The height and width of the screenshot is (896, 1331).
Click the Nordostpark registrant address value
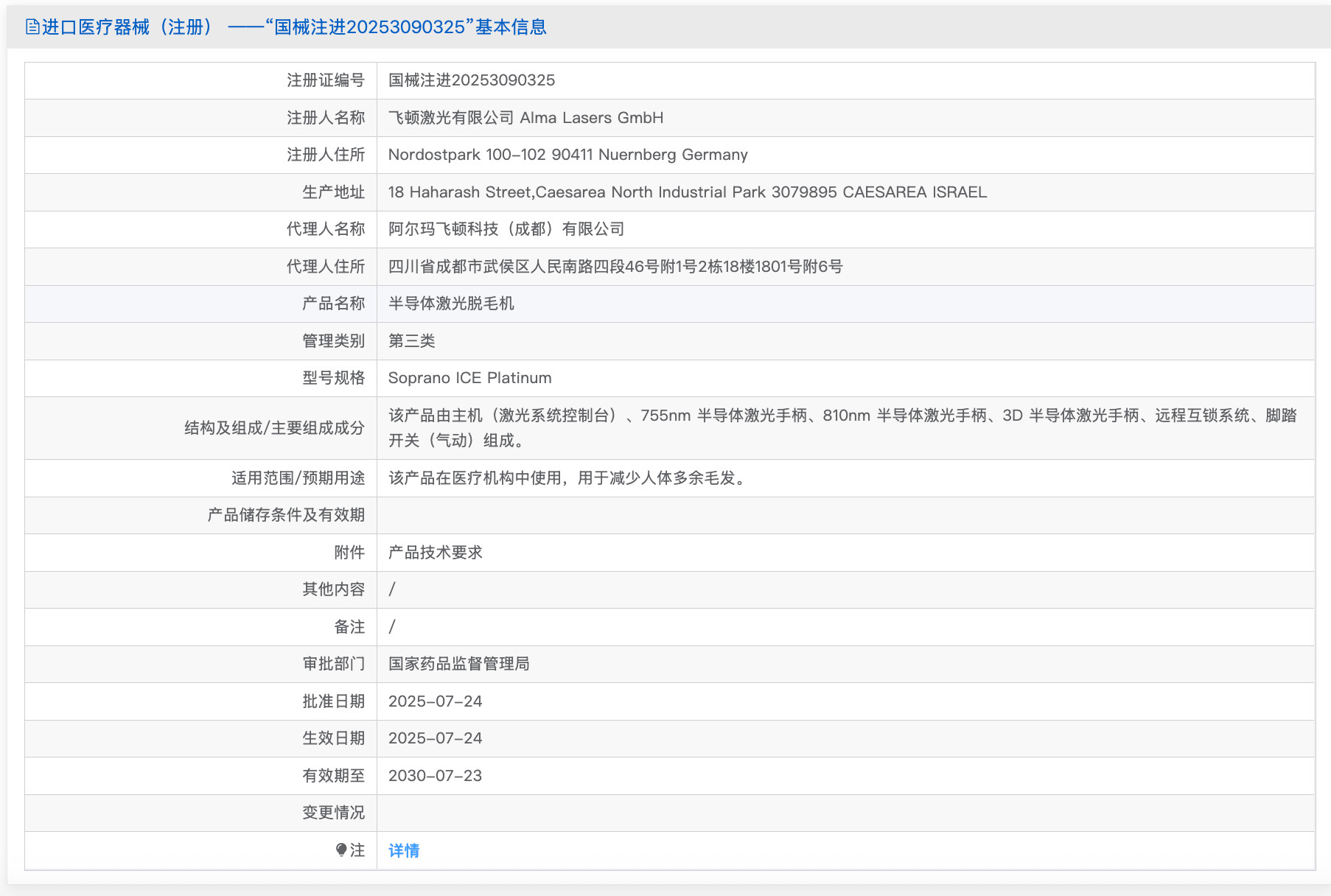pos(567,155)
